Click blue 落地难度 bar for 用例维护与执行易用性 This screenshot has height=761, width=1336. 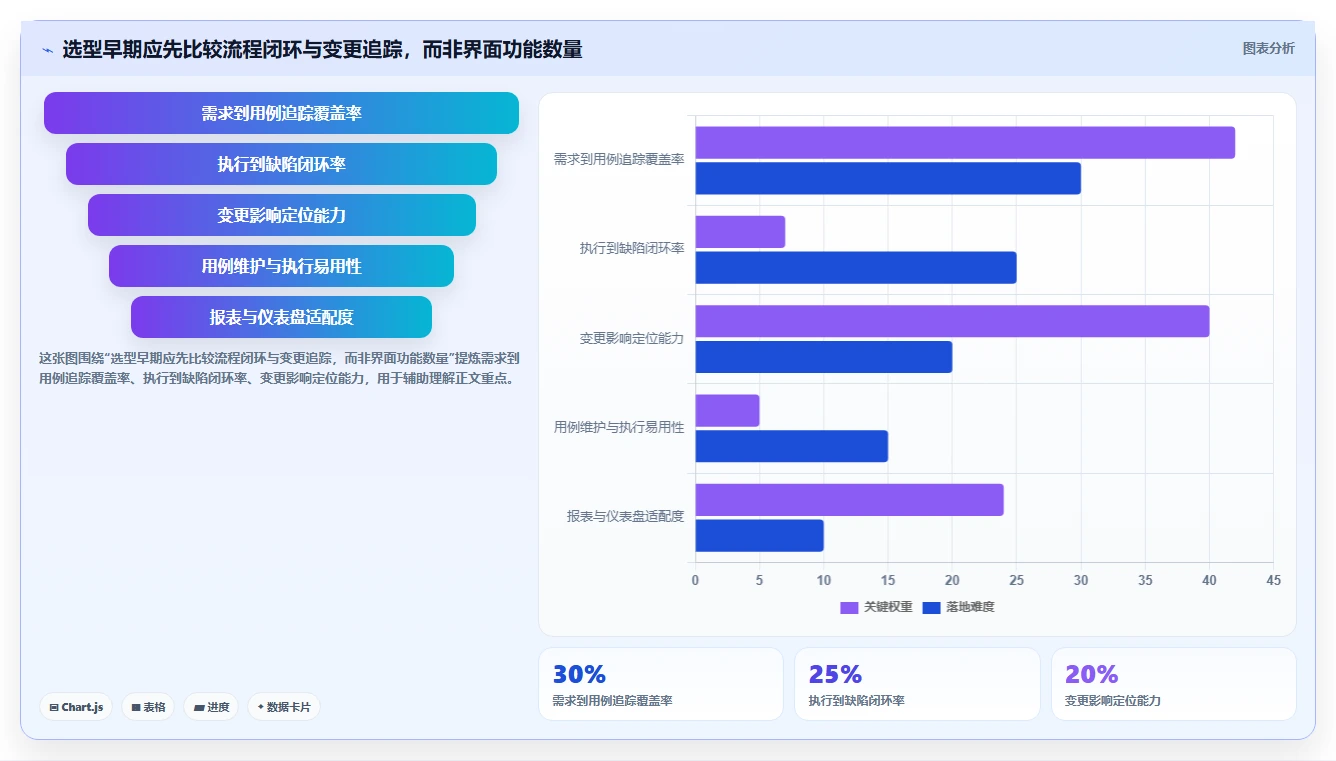792,446
